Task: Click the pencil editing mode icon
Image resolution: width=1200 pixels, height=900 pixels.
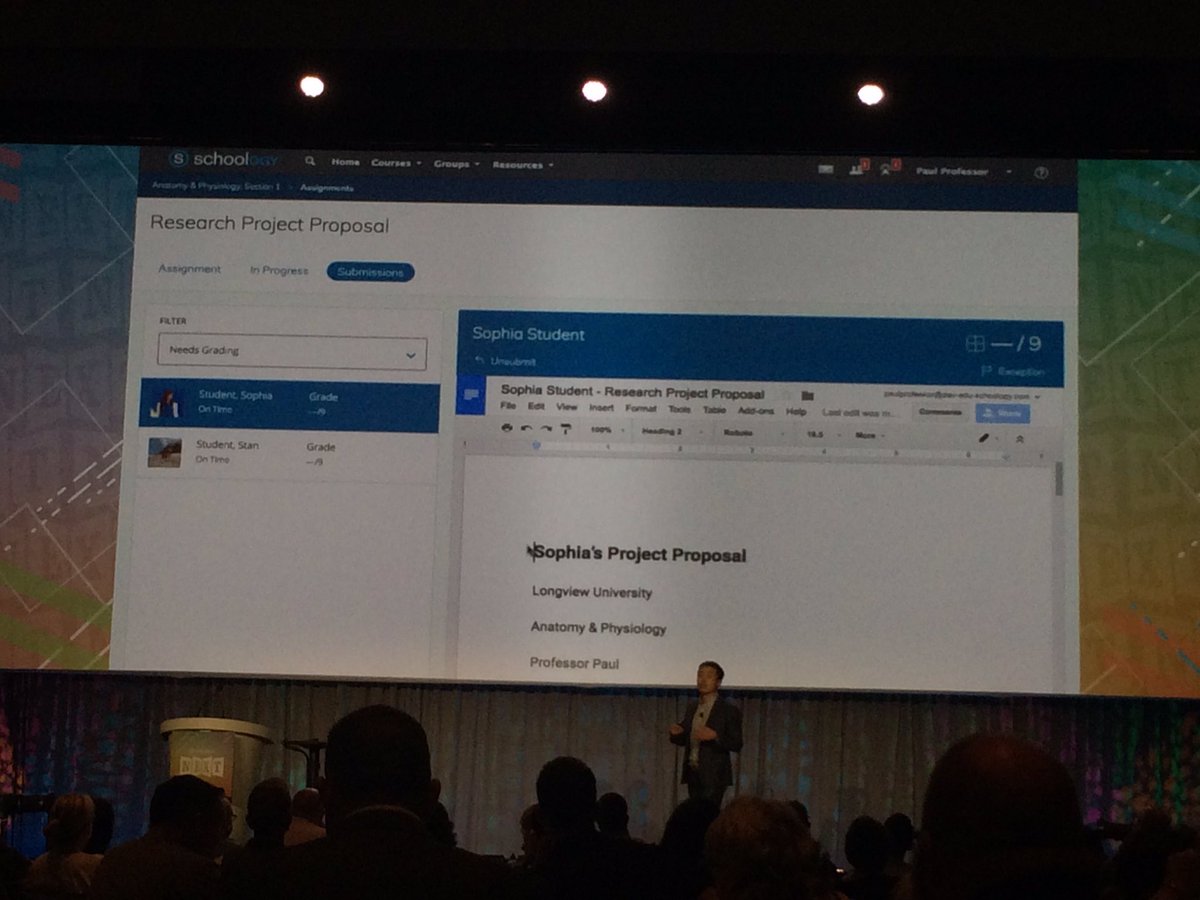Action: (x=986, y=437)
